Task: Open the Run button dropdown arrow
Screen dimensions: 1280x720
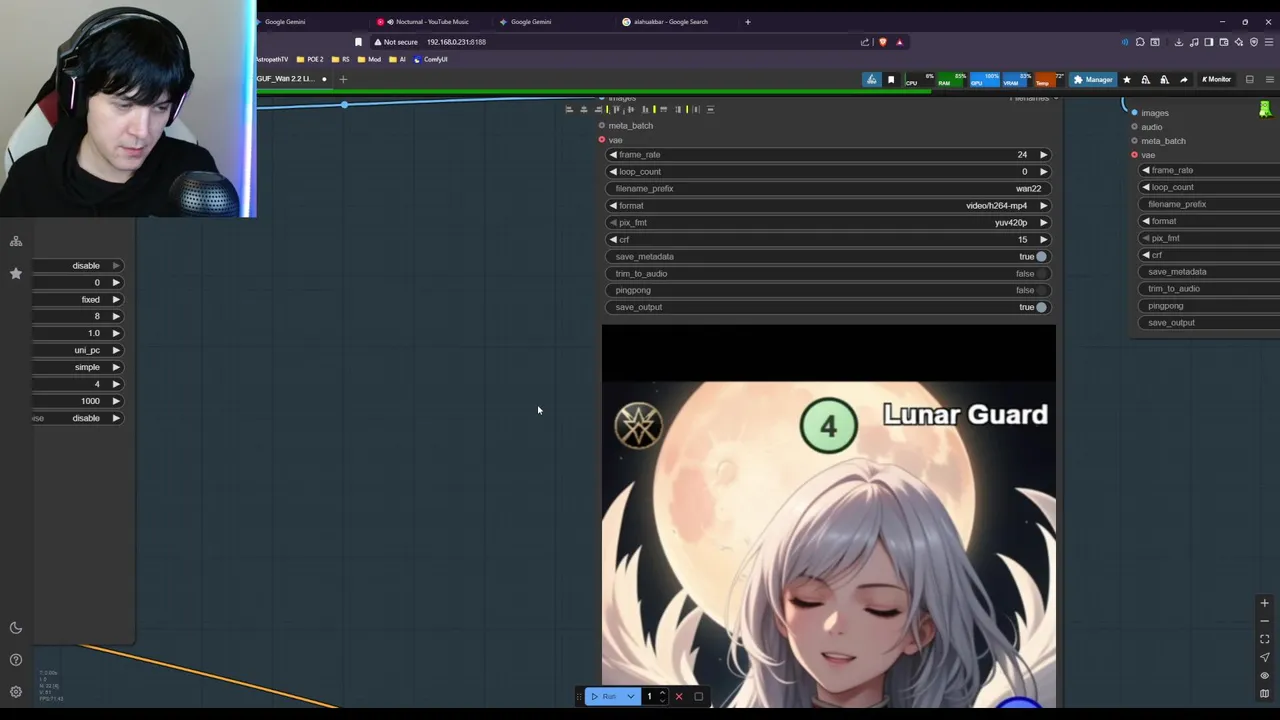Action: tap(630, 697)
